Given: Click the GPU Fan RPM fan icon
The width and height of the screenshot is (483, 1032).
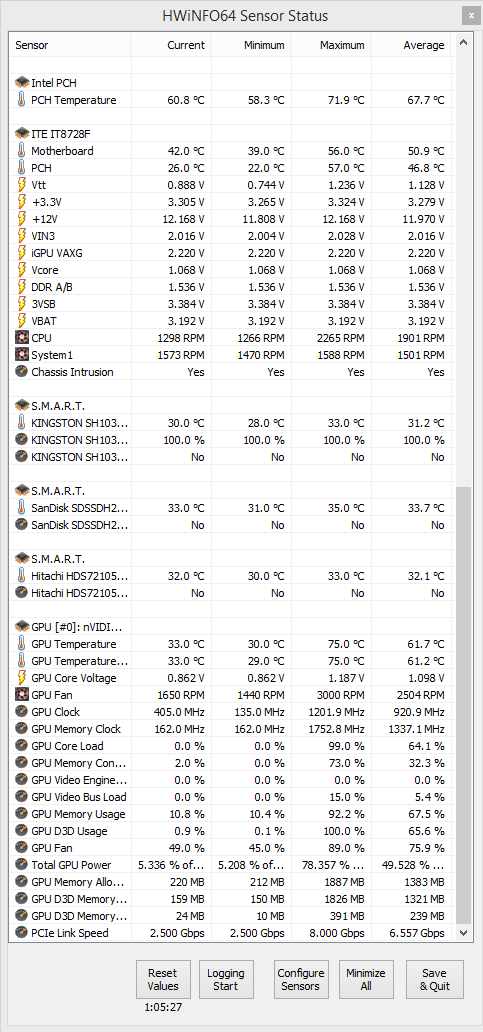Looking at the screenshot, I should [x=22, y=694].
